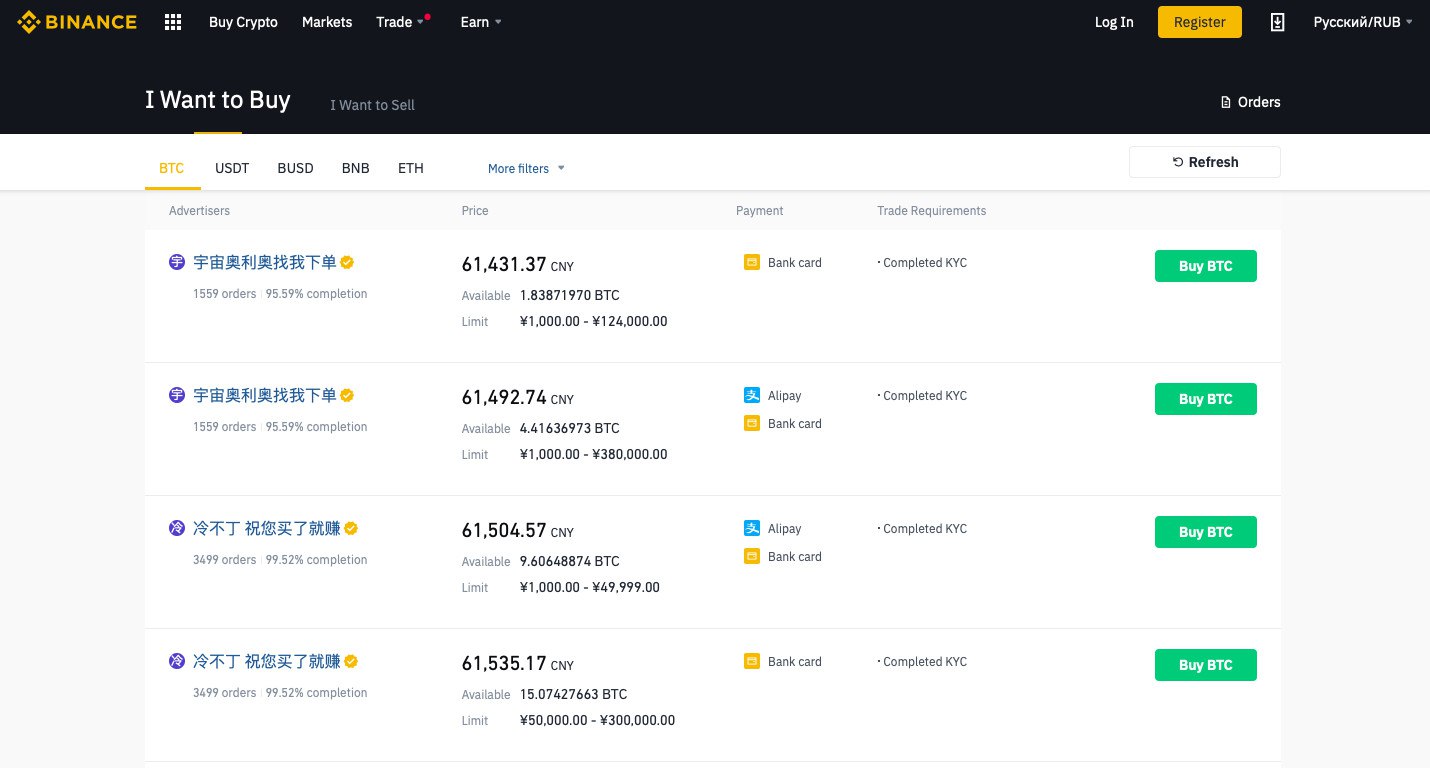Click Completed KYC in the 61,535.17 row
Viewport: 1430px width, 768px height.
(x=925, y=662)
